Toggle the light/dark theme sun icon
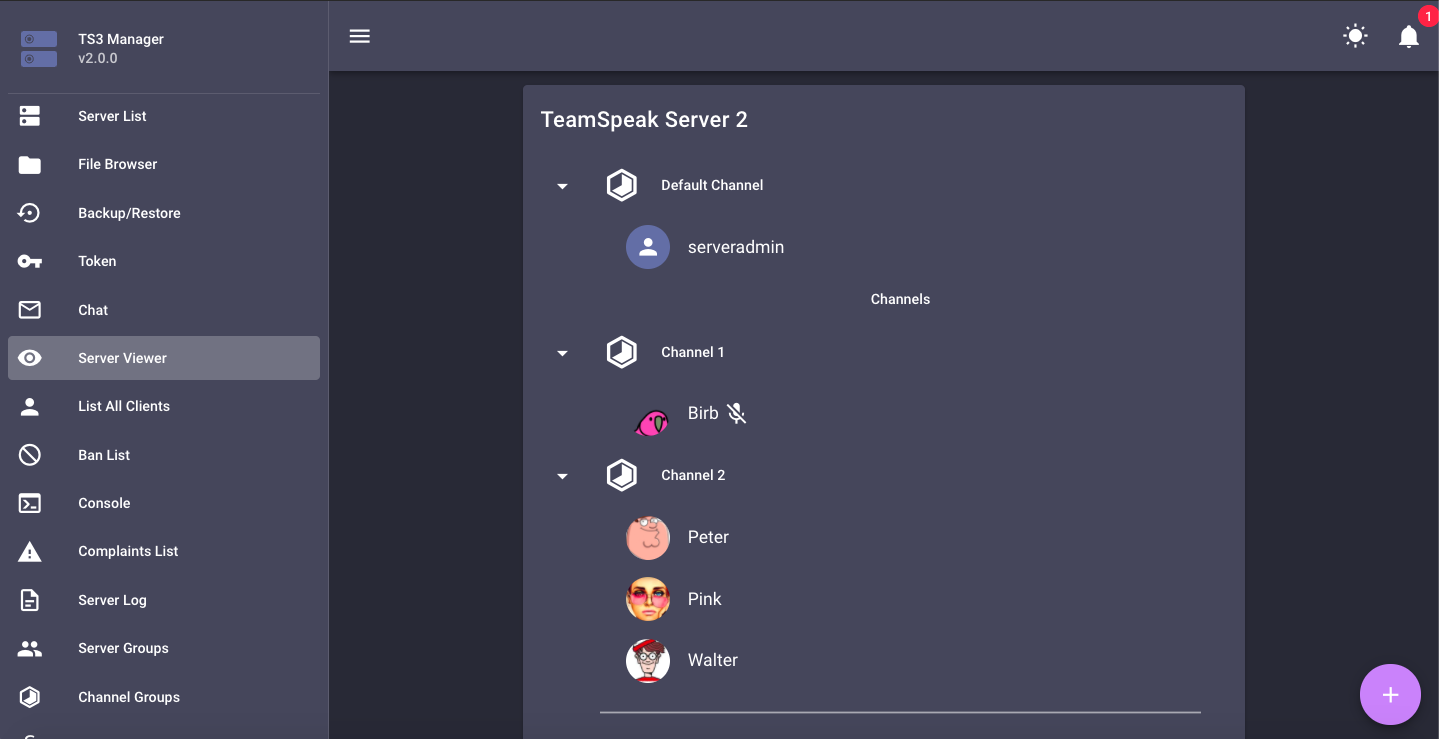The image size is (1439, 739). click(1355, 36)
